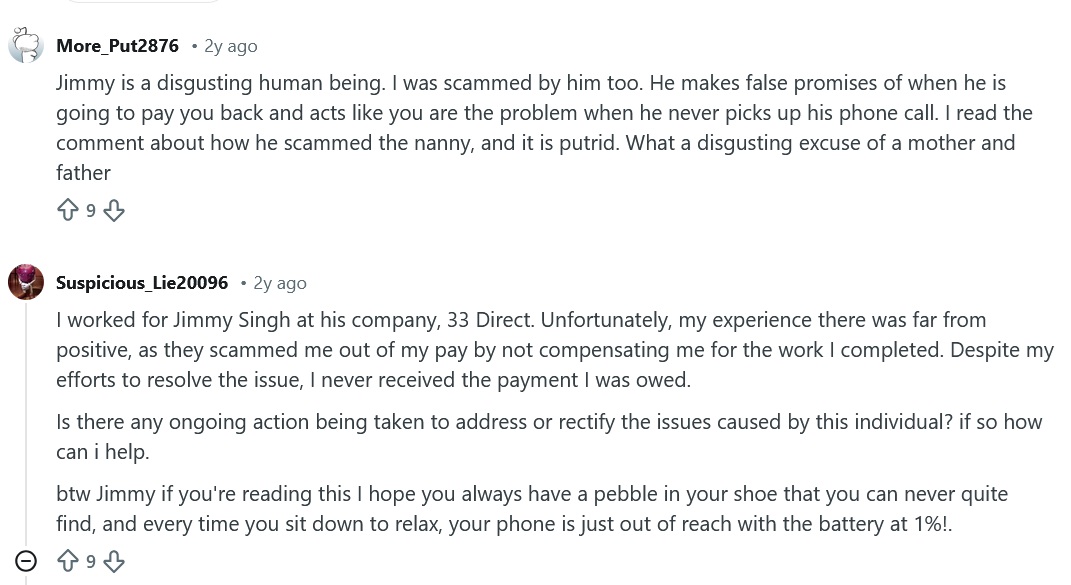This screenshot has width=1071, height=585.
Task: Click thread line below Suspicious_Lie20096's avatar
Action: click(26, 420)
